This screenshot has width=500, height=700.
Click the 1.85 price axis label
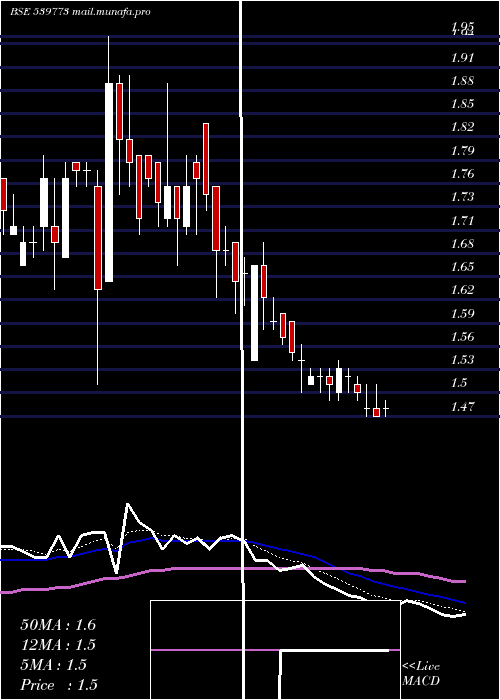coord(461,104)
